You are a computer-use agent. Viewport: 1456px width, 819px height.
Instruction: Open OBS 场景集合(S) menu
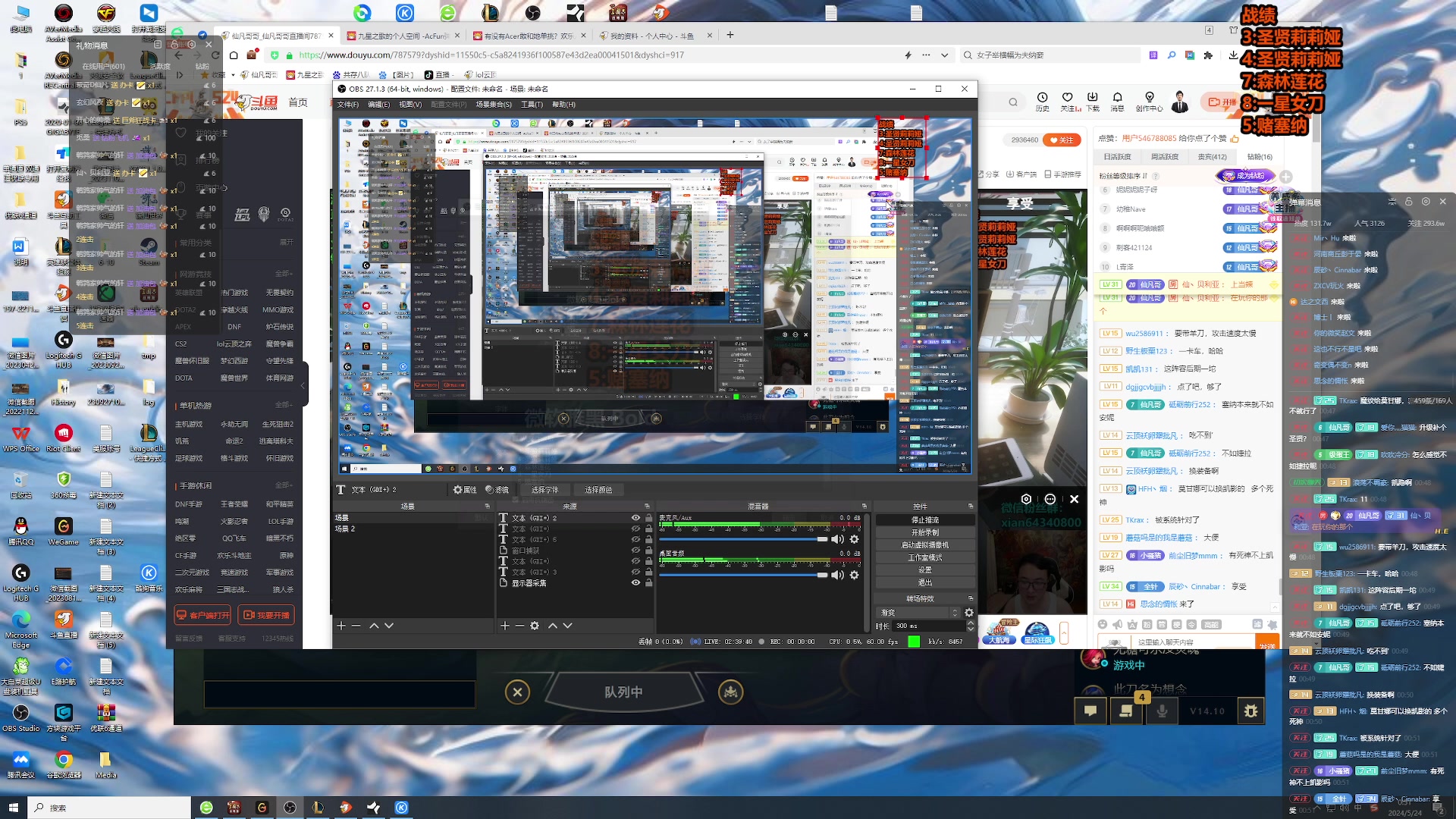[494, 105]
